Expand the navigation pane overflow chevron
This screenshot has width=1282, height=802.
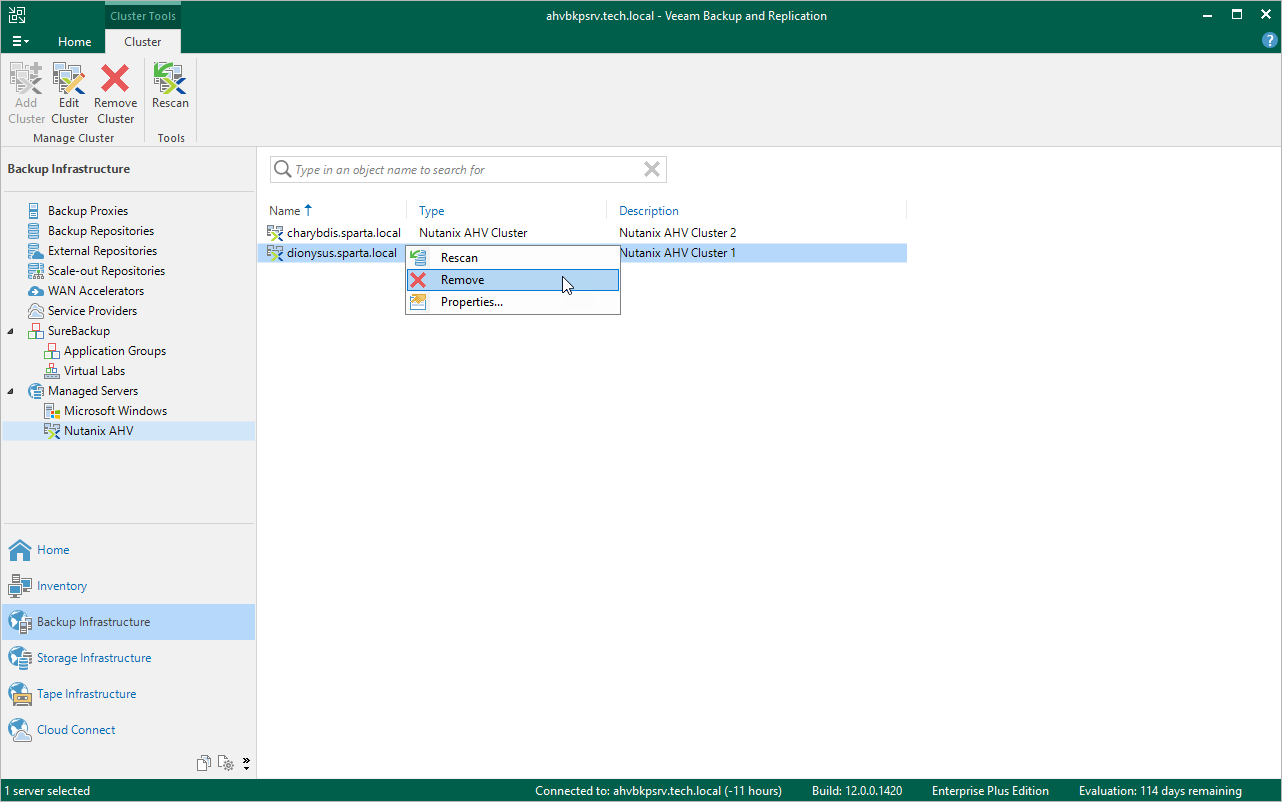(x=246, y=763)
